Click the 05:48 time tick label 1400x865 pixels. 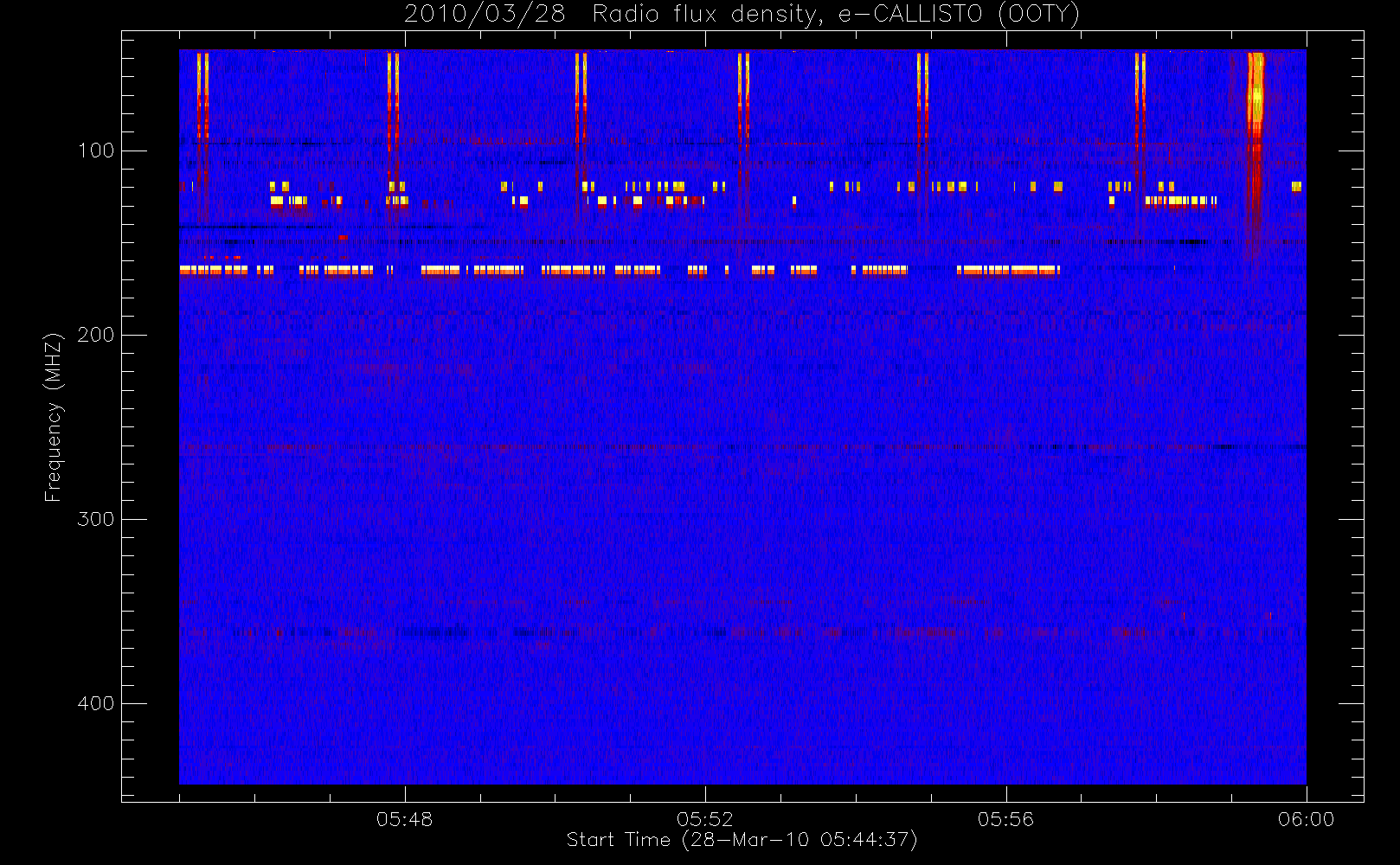(404, 819)
